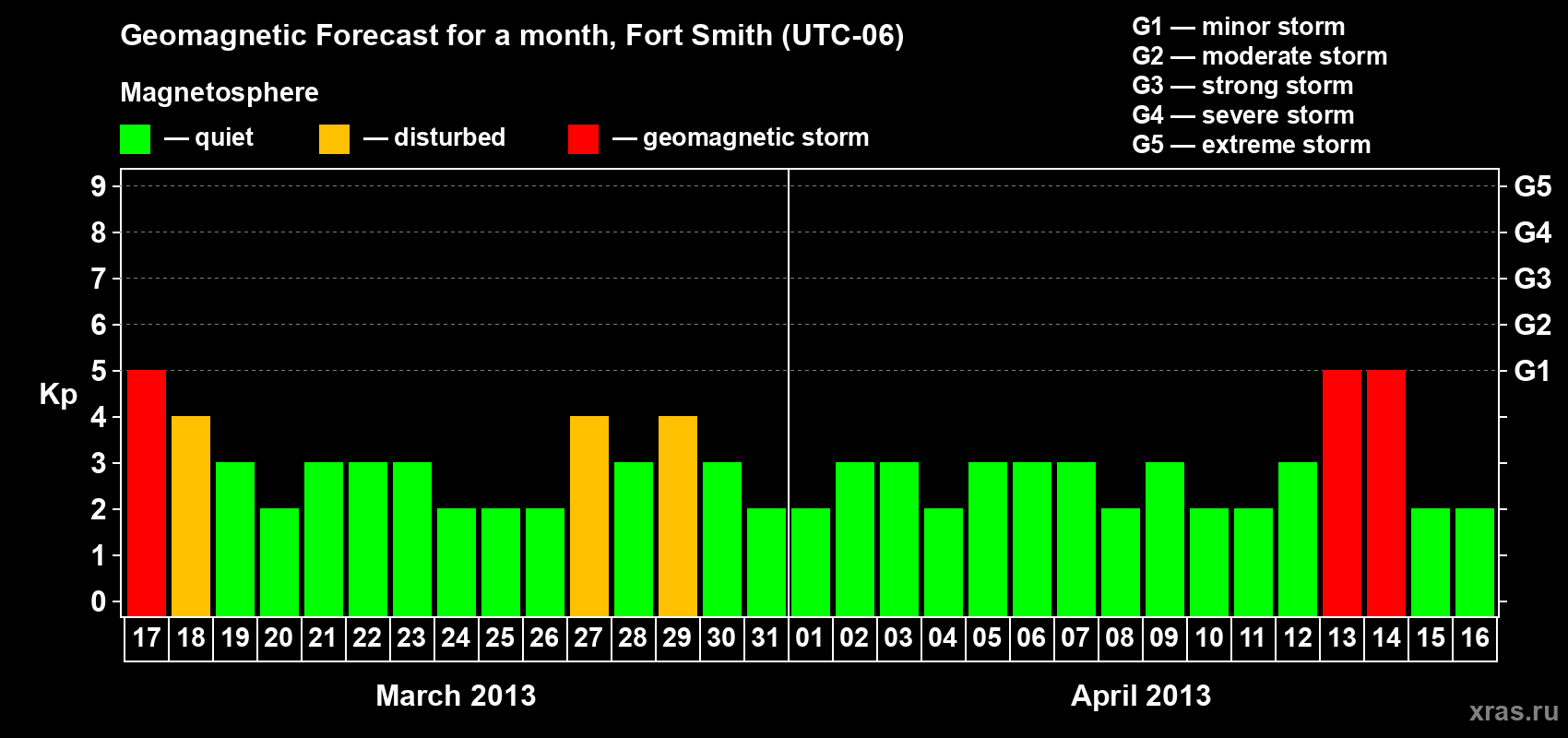This screenshot has width=1568, height=738.
Task: Click the red geomagnetic storm legend swatch
Action: (583, 139)
